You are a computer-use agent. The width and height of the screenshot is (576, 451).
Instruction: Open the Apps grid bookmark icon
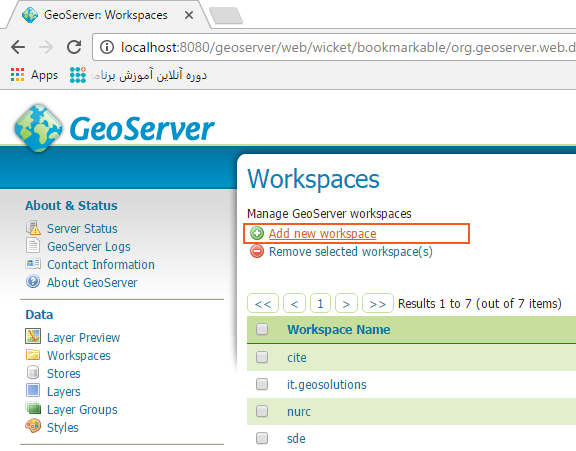(x=17, y=75)
